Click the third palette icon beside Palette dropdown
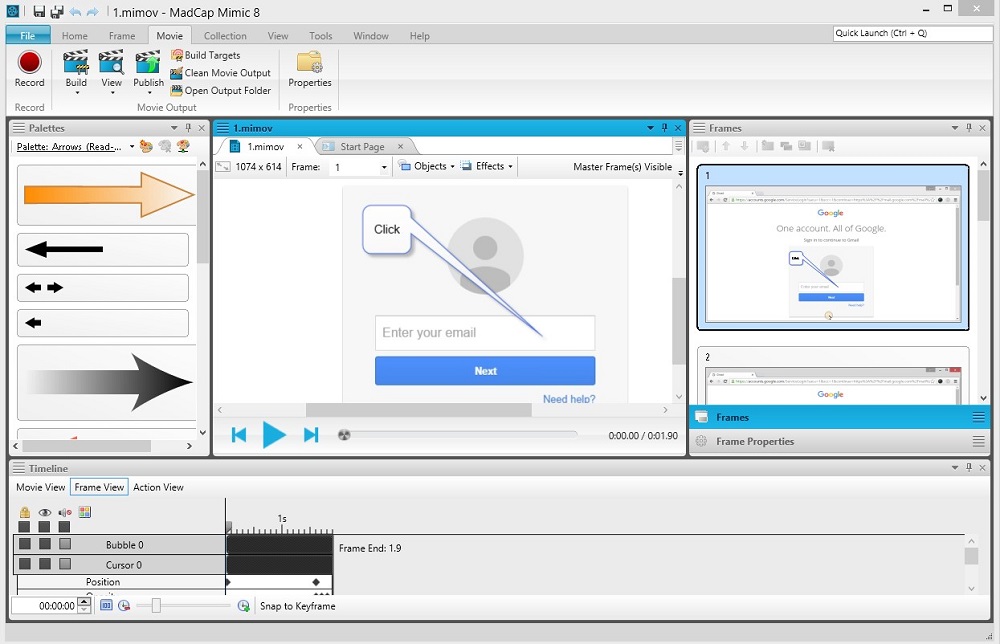Viewport: 1000px width, 644px height. point(183,147)
